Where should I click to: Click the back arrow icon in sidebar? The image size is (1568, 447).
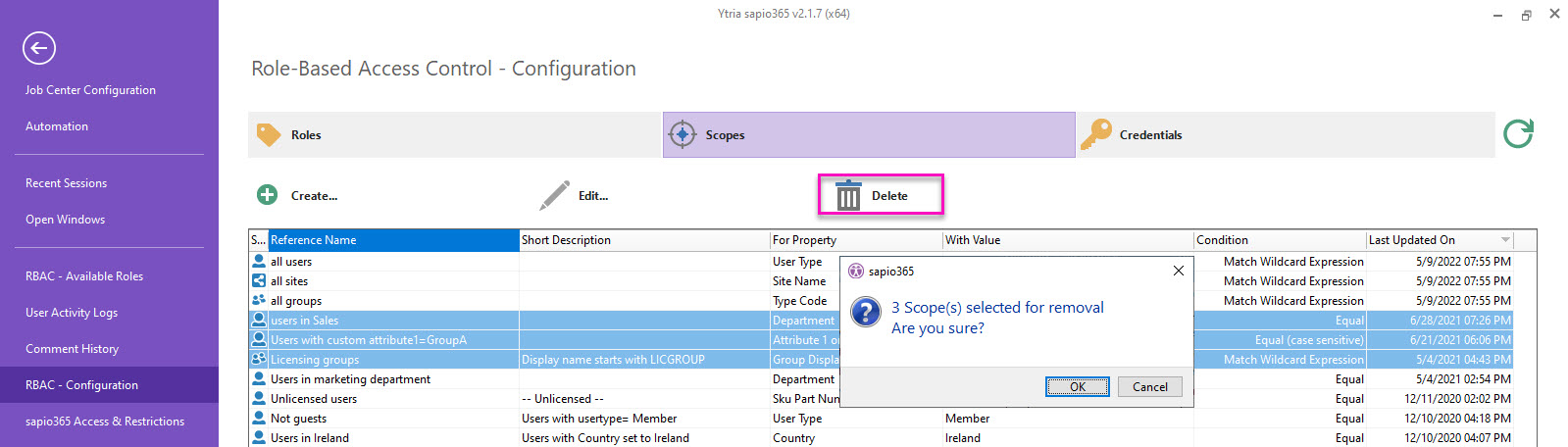coord(39,48)
